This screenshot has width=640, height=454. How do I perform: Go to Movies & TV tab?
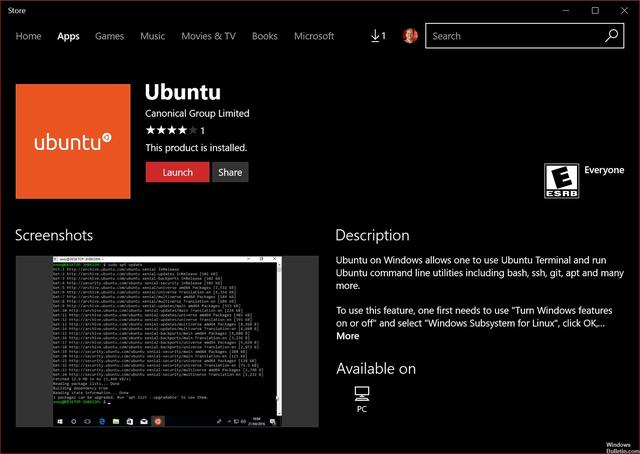[209, 36]
